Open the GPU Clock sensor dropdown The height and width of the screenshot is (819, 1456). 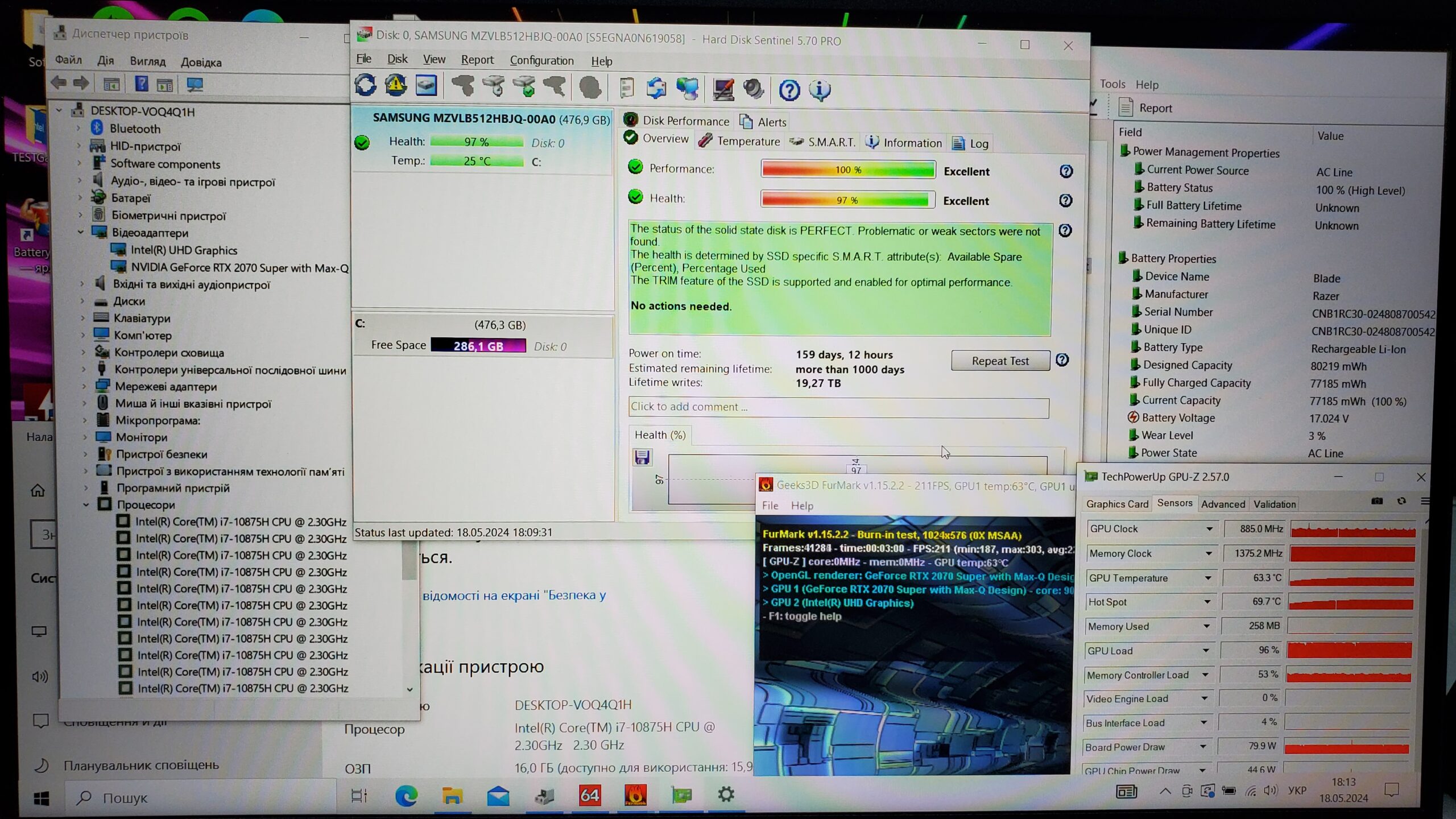tap(1209, 529)
